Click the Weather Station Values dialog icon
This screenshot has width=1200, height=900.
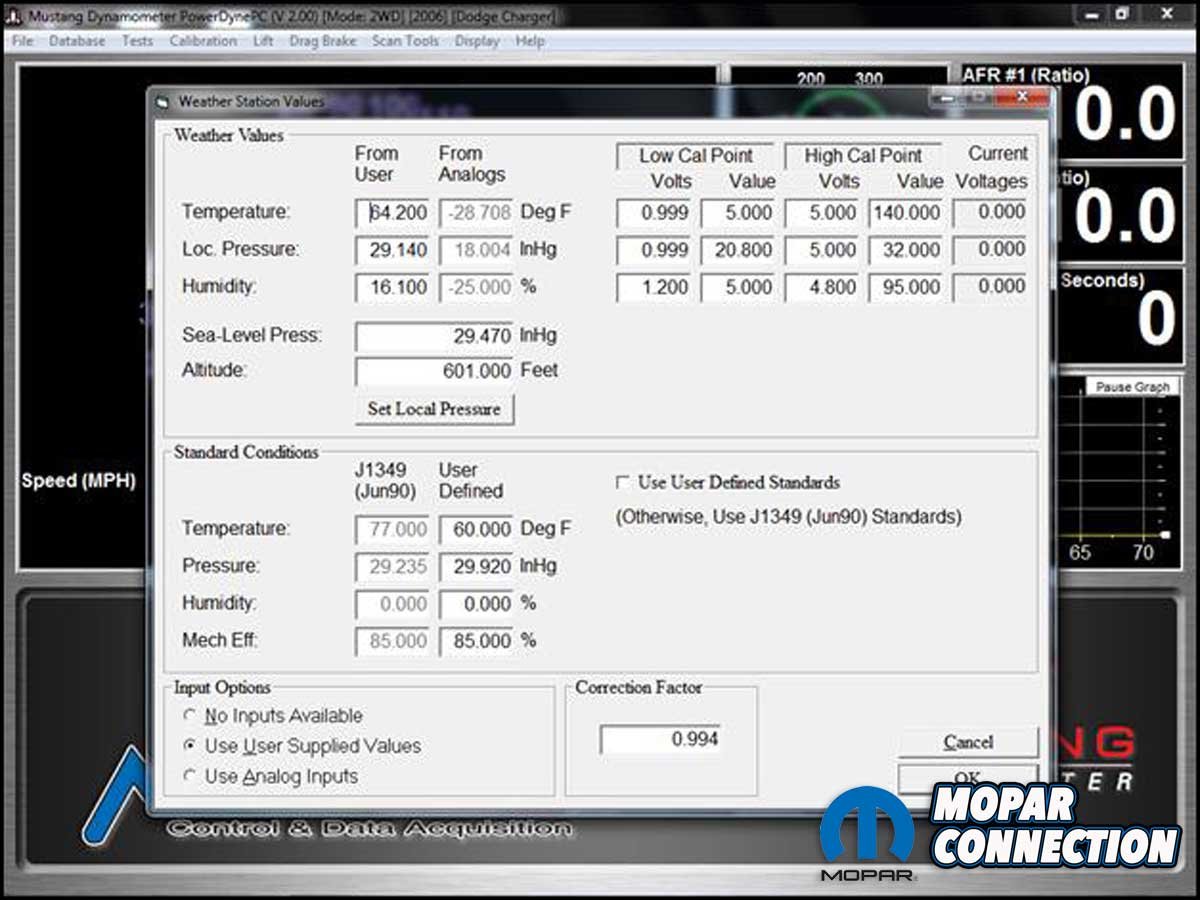click(163, 102)
